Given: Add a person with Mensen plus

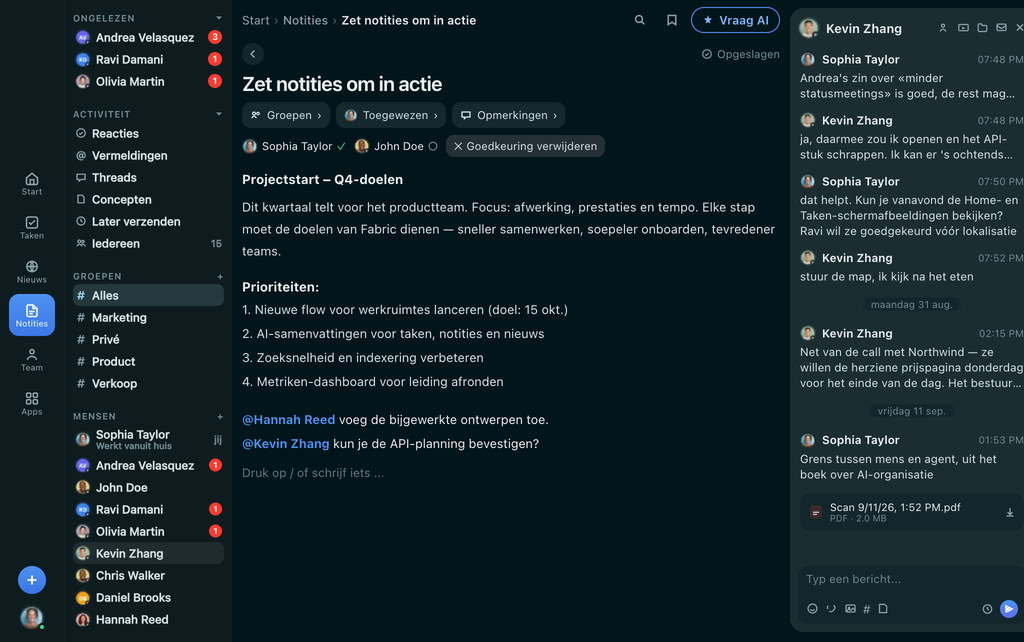Looking at the screenshot, I should pyautogui.click(x=220, y=416).
